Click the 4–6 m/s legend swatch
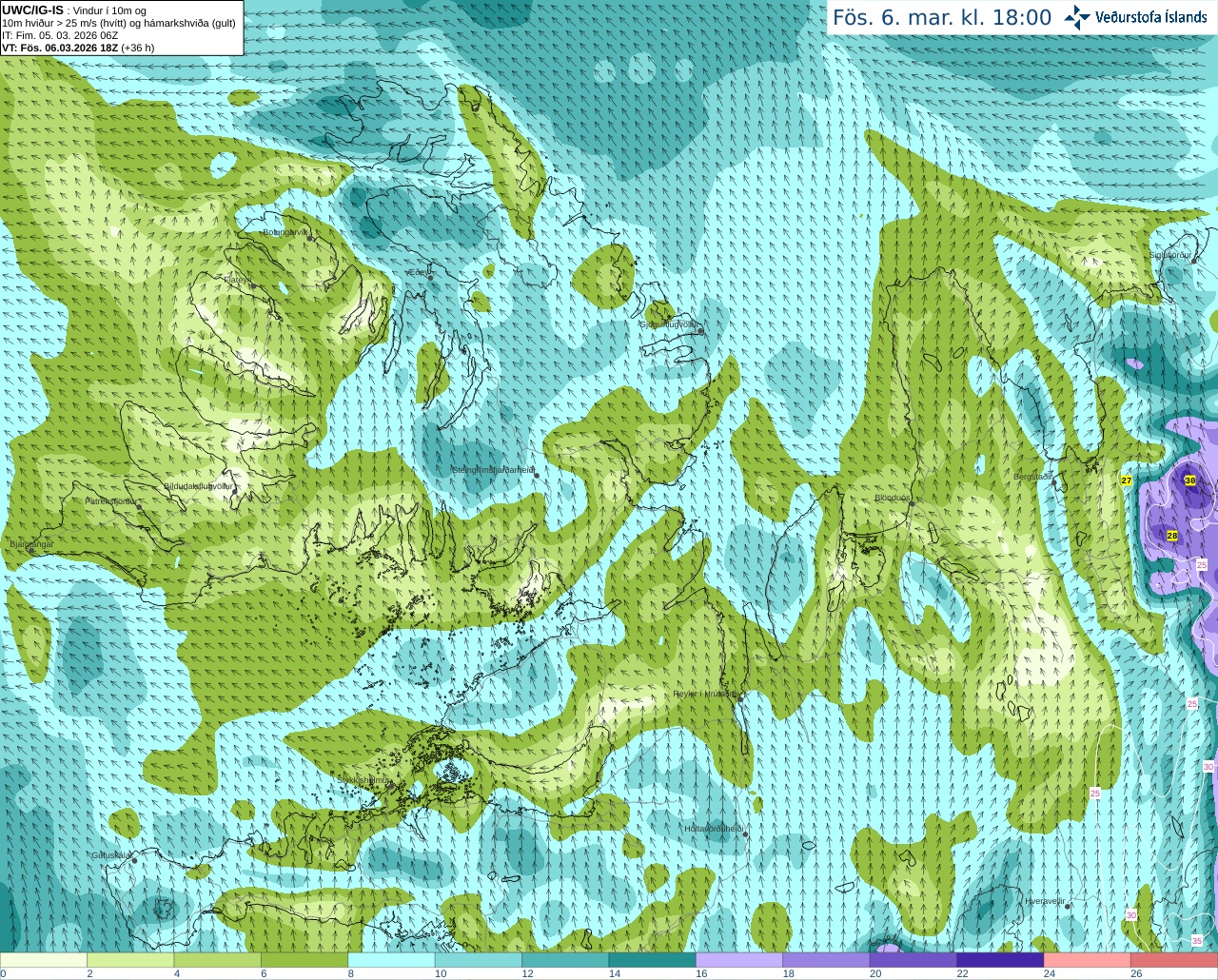 [218, 960]
